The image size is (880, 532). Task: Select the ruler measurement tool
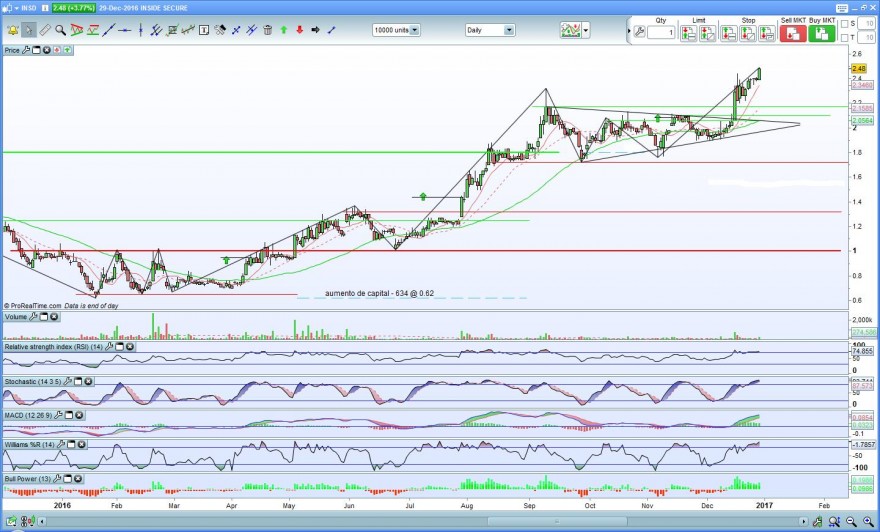pos(45,30)
